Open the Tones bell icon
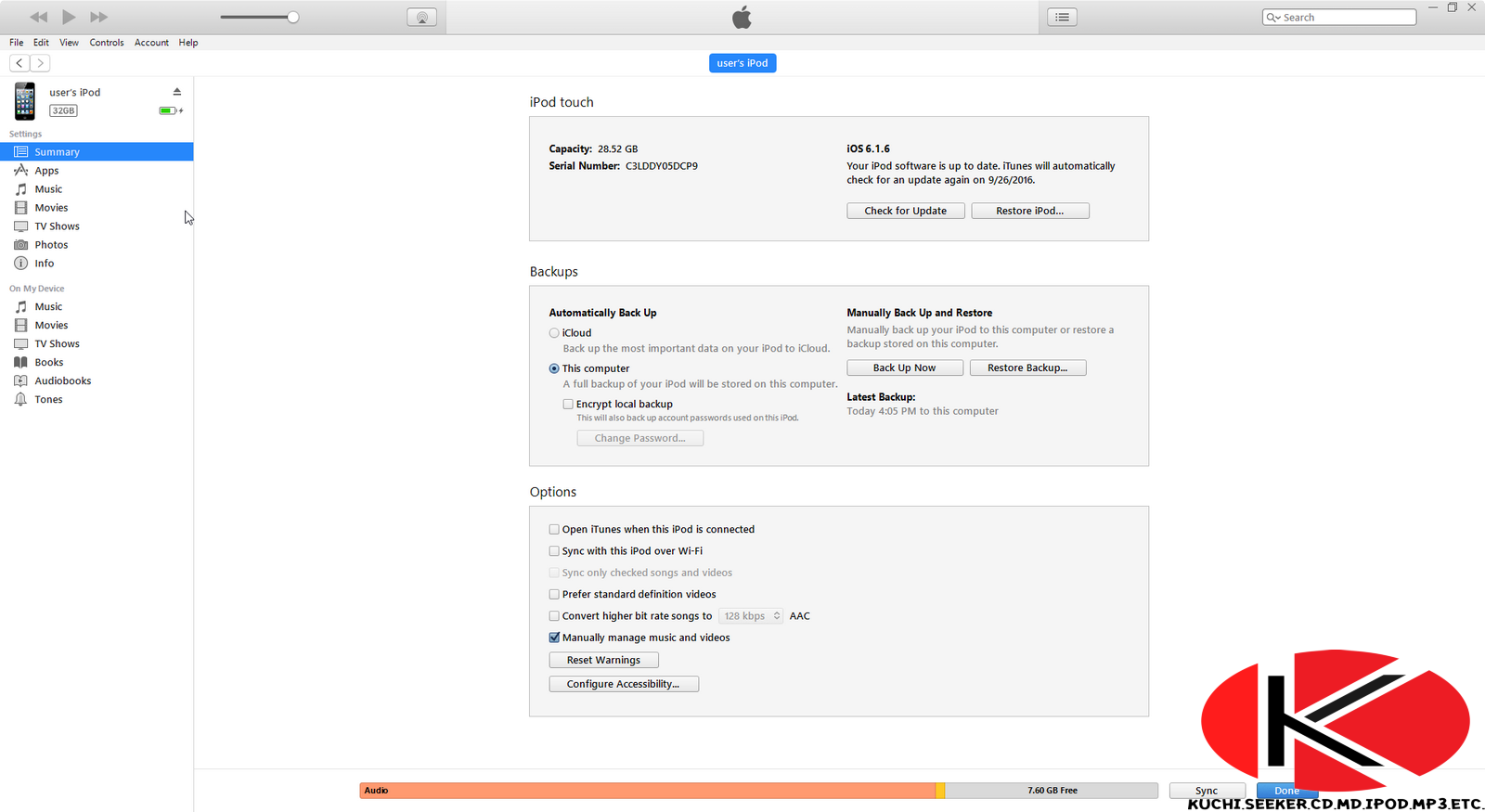The image size is (1485, 812). 20,399
